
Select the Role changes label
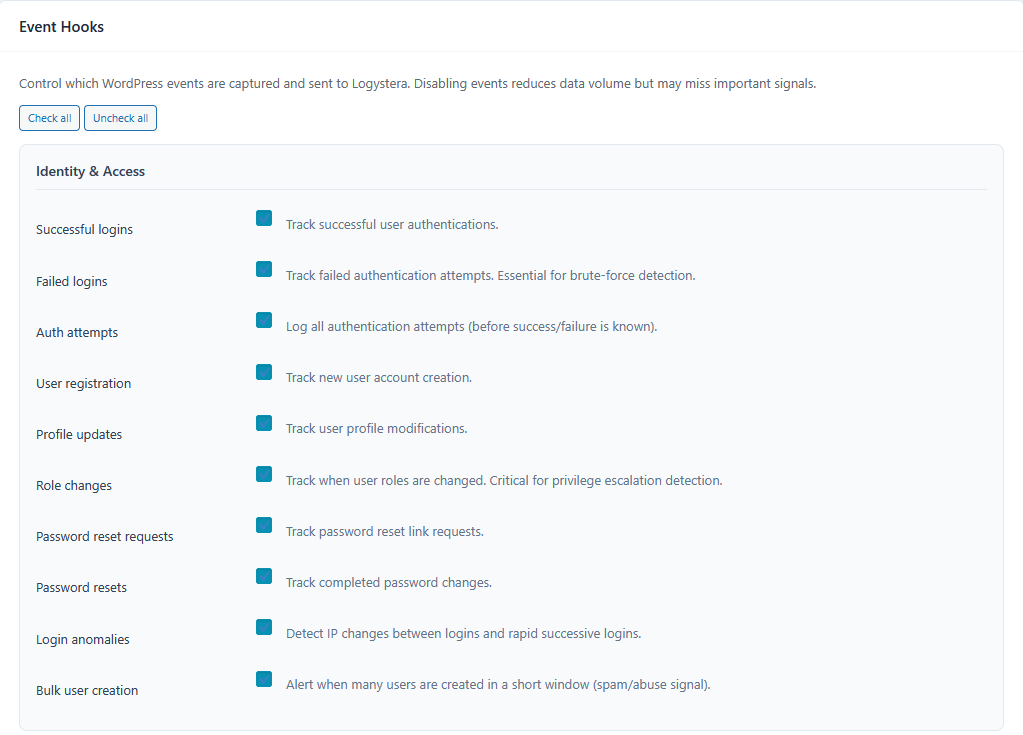(x=73, y=485)
